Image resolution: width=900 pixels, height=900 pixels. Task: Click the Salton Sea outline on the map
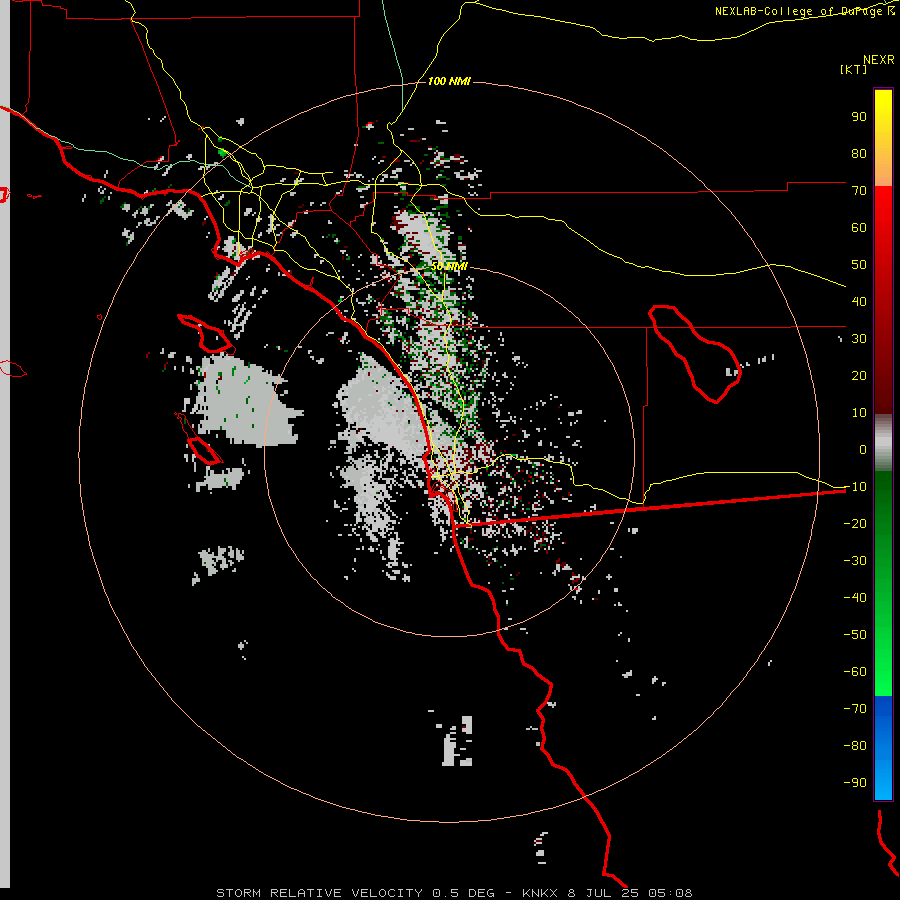[x=695, y=354]
